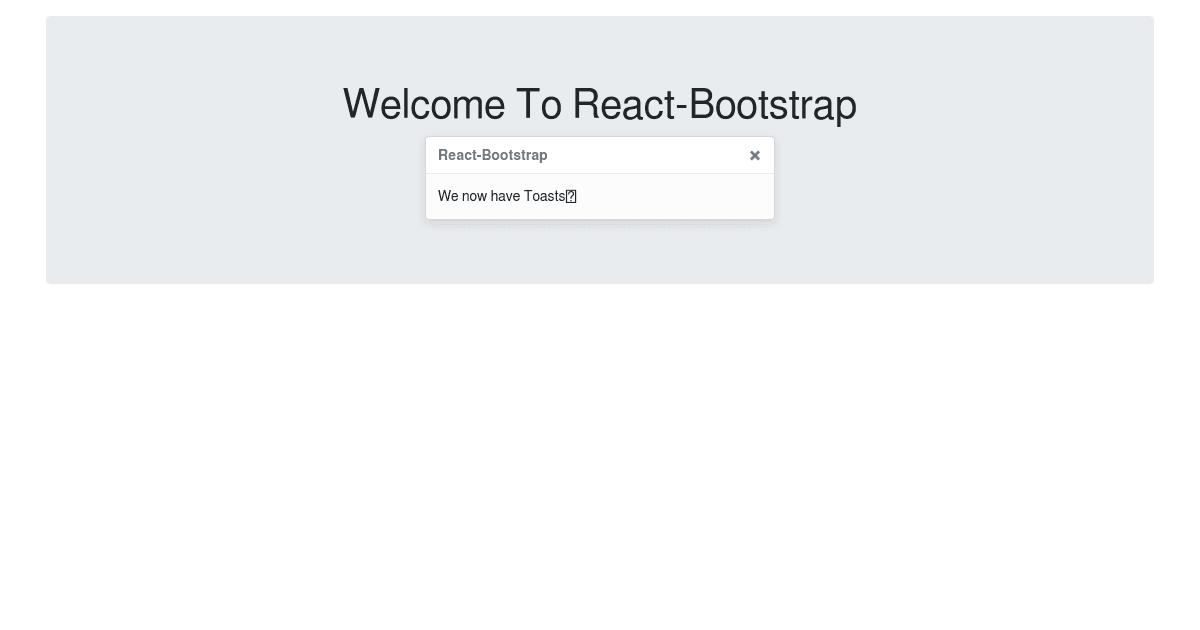The width and height of the screenshot is (1200, 630).
Task: Click the word "Toasts" in the toast body
Action: [x=544, y=196]
